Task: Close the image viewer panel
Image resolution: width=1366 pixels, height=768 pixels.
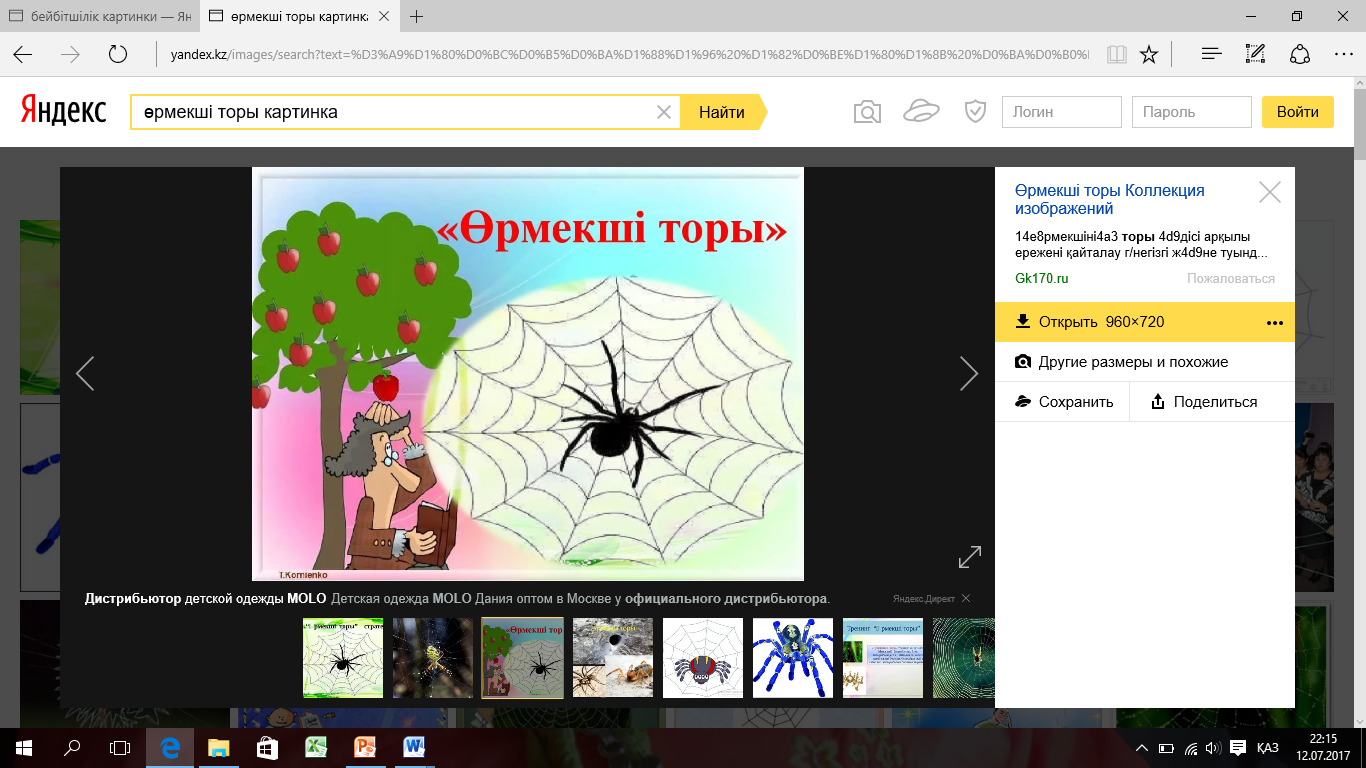Action: pyautogui.click(x=1270, y=192)
